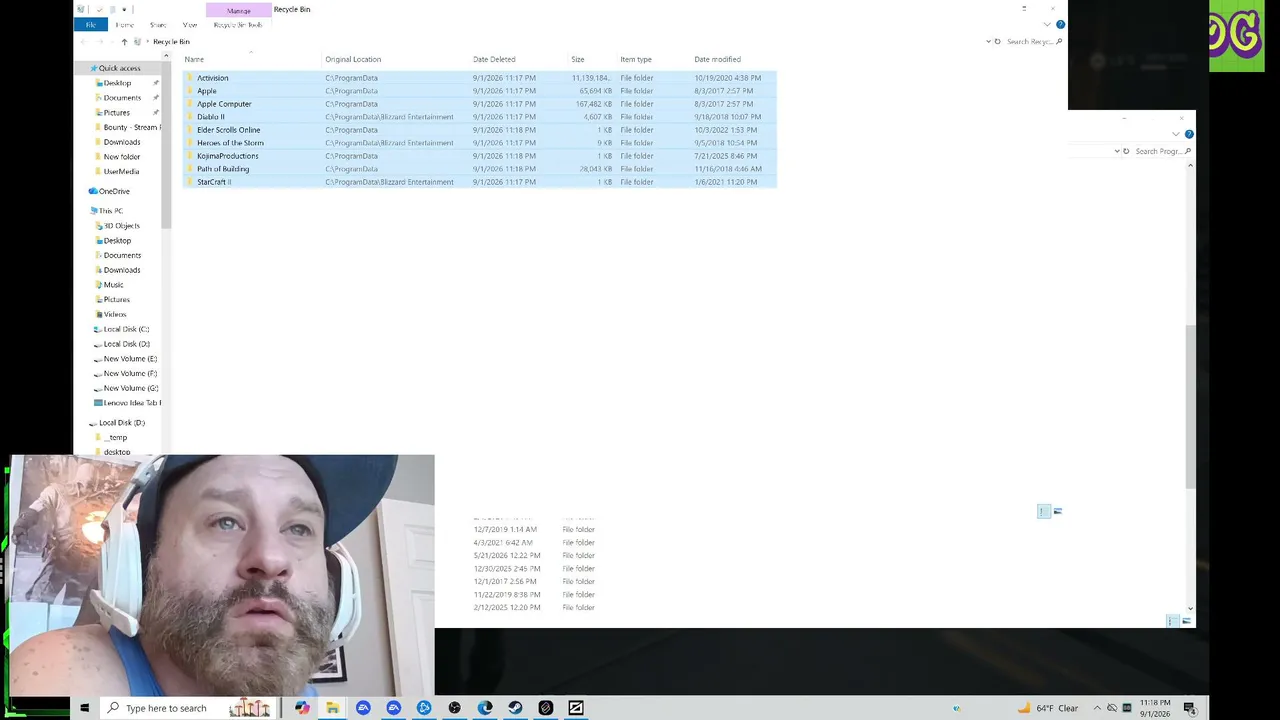
Task: Open Steam from the taskbar
Action: pyautogui.click(x=515, y=708)
